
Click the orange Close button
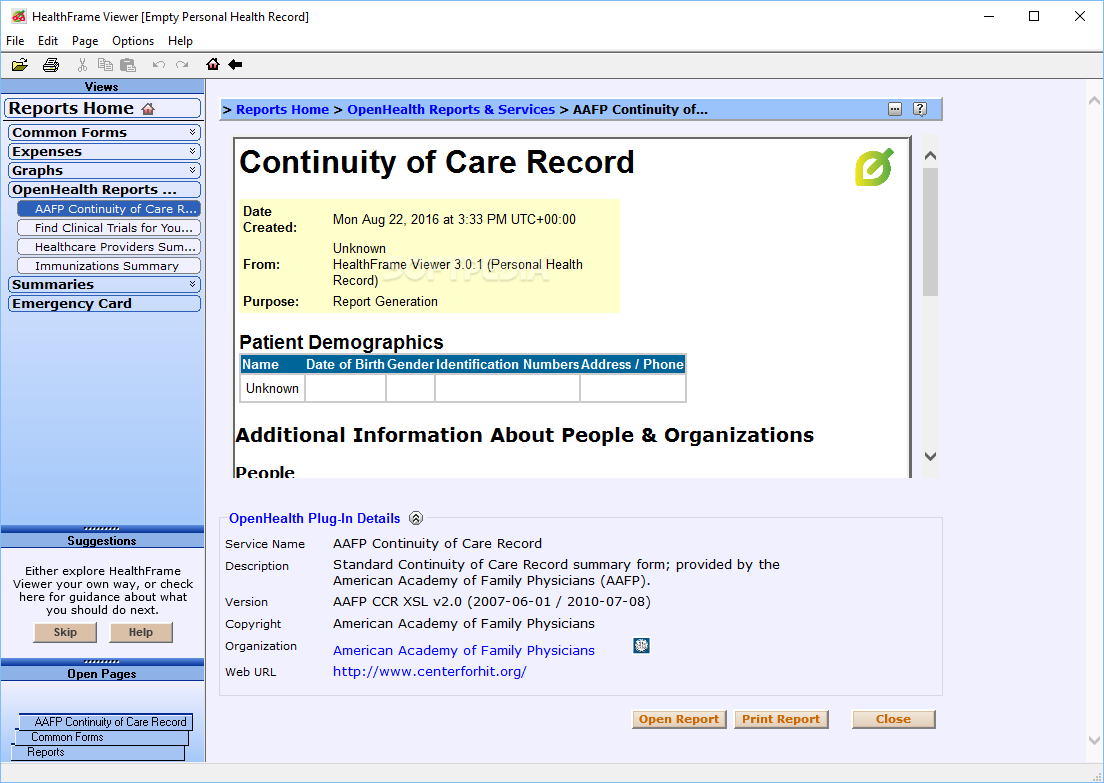(x=893, y=719)
